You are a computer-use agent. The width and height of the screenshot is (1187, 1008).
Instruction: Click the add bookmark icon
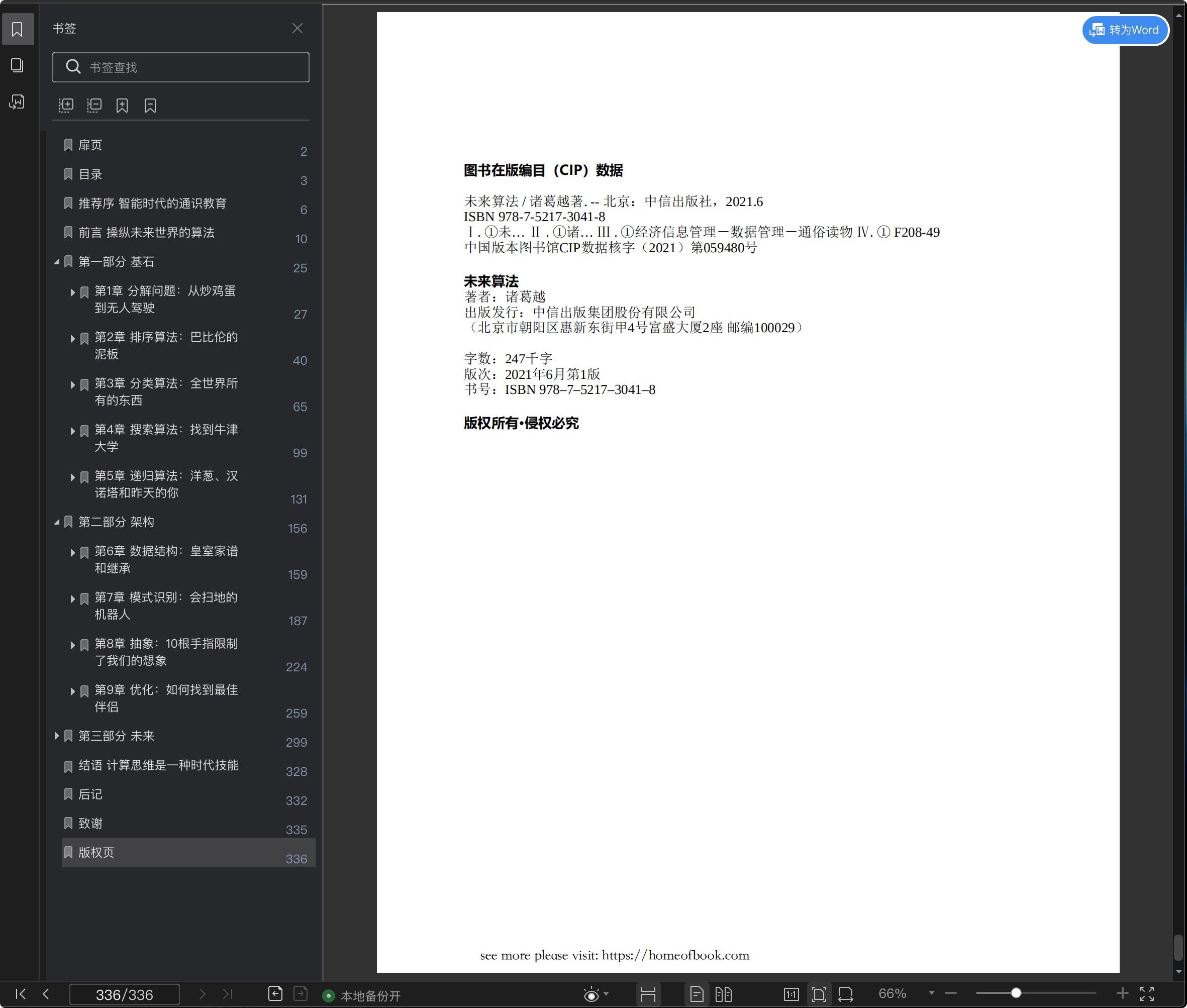coord(122,105)
